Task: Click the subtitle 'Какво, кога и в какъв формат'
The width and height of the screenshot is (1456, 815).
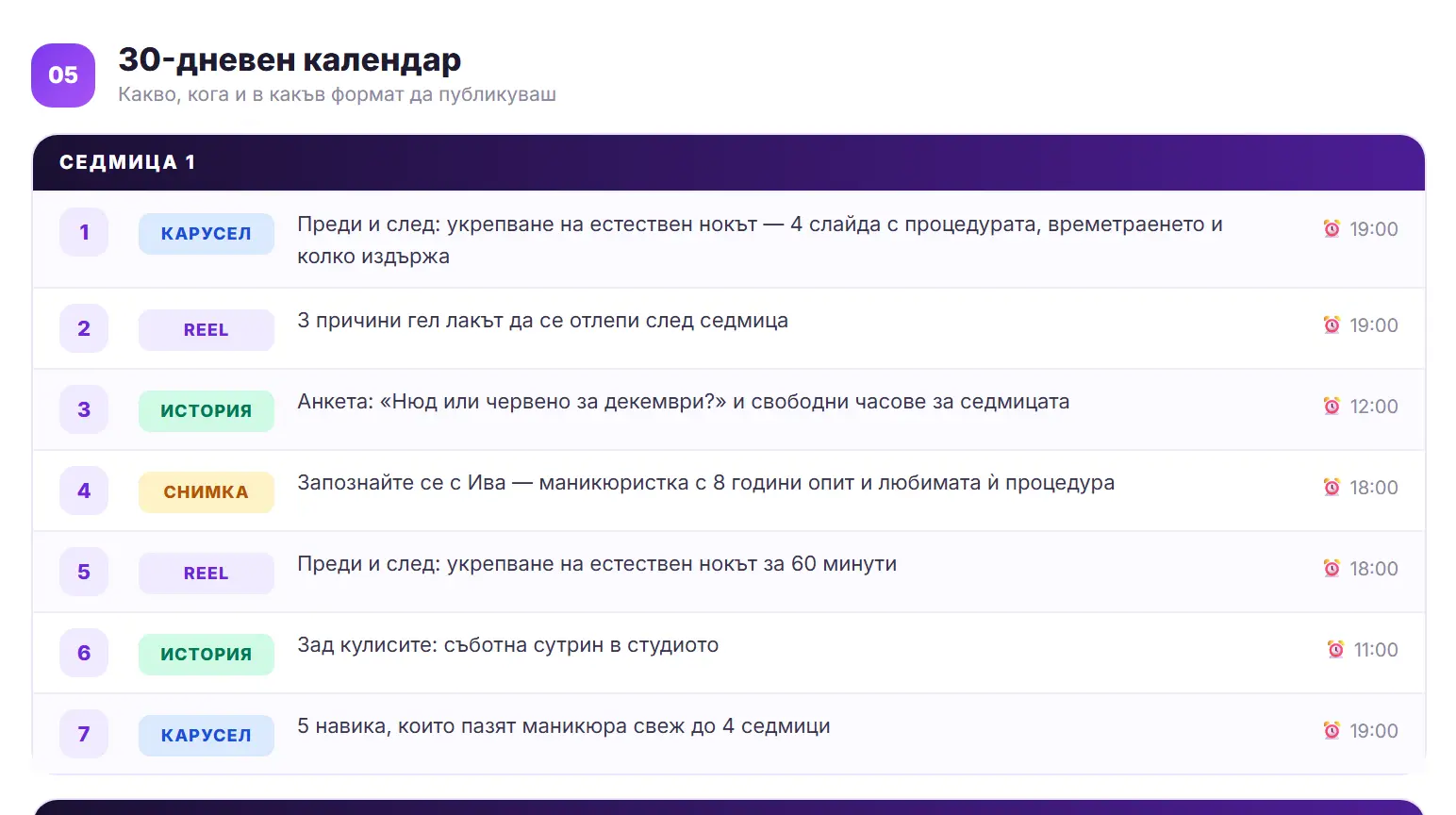Action: [337, 94]
